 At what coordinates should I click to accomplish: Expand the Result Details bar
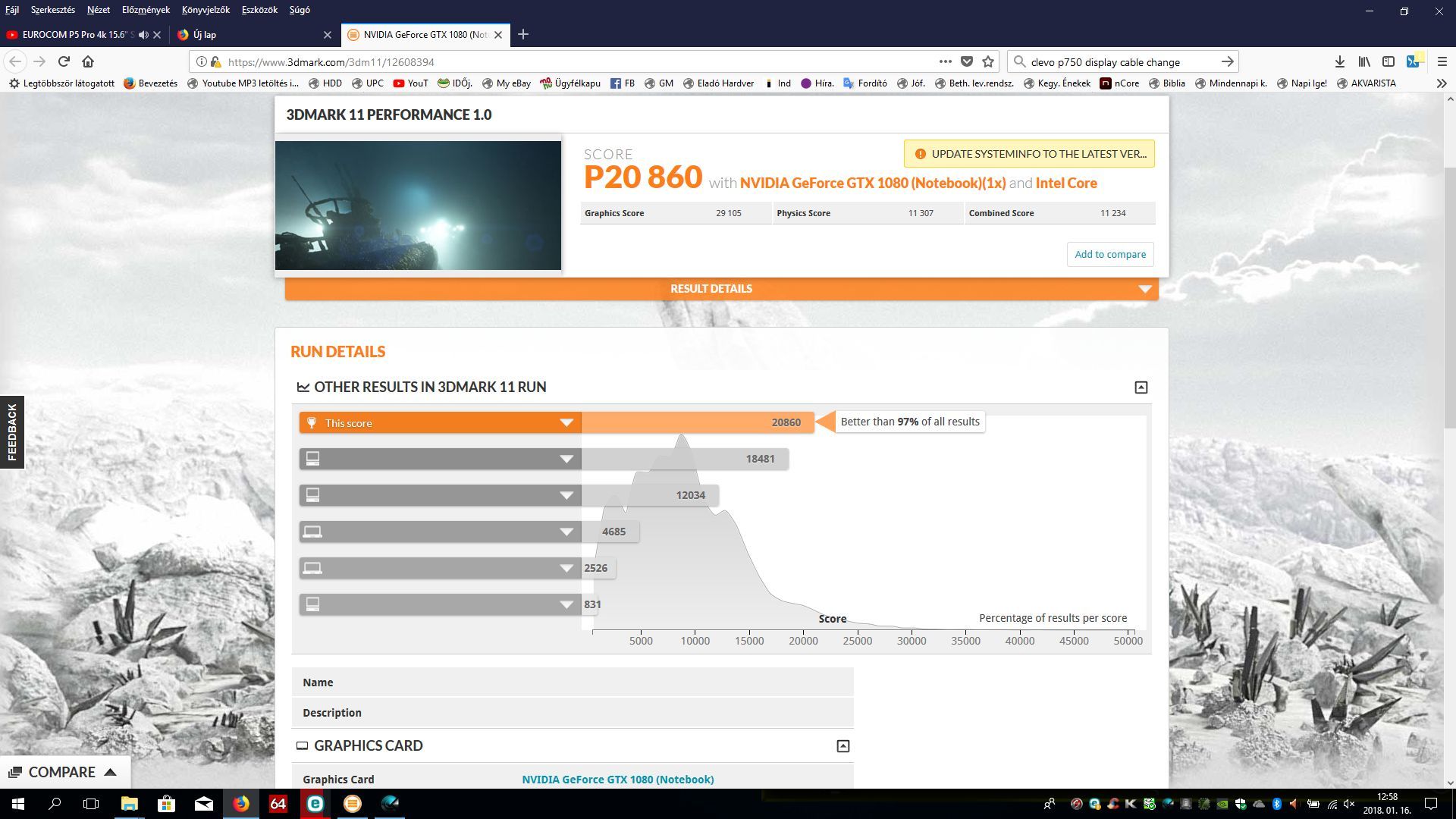[x=721, y=289]
